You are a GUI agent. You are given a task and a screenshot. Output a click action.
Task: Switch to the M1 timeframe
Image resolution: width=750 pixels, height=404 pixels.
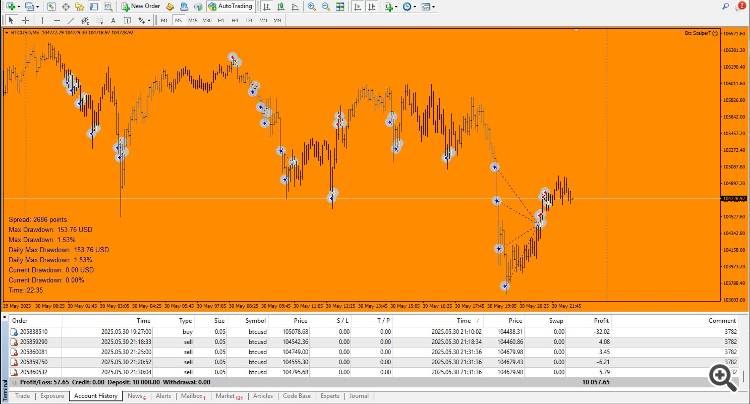tap(164, 21)
